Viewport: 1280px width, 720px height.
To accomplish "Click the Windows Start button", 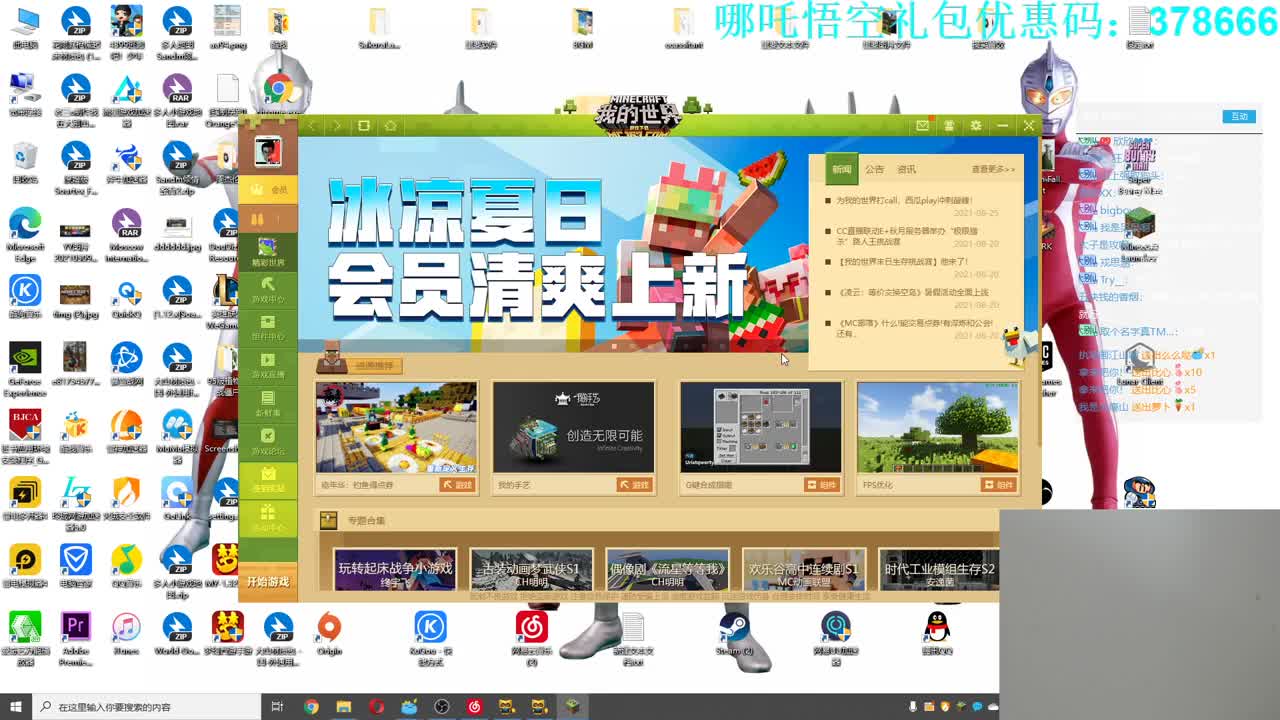I will coord(16,706).
